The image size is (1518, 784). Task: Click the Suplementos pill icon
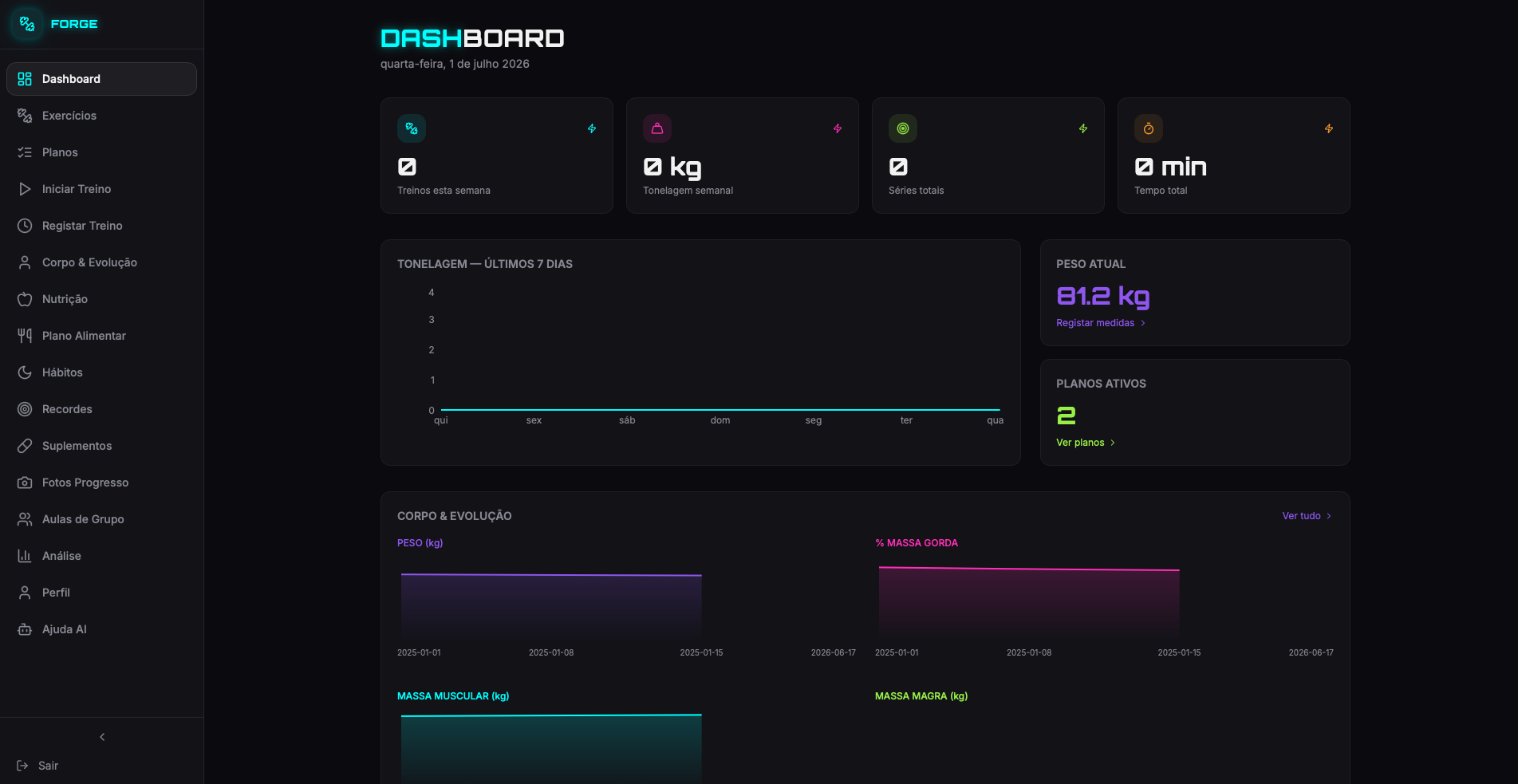[x=25, y=446]
